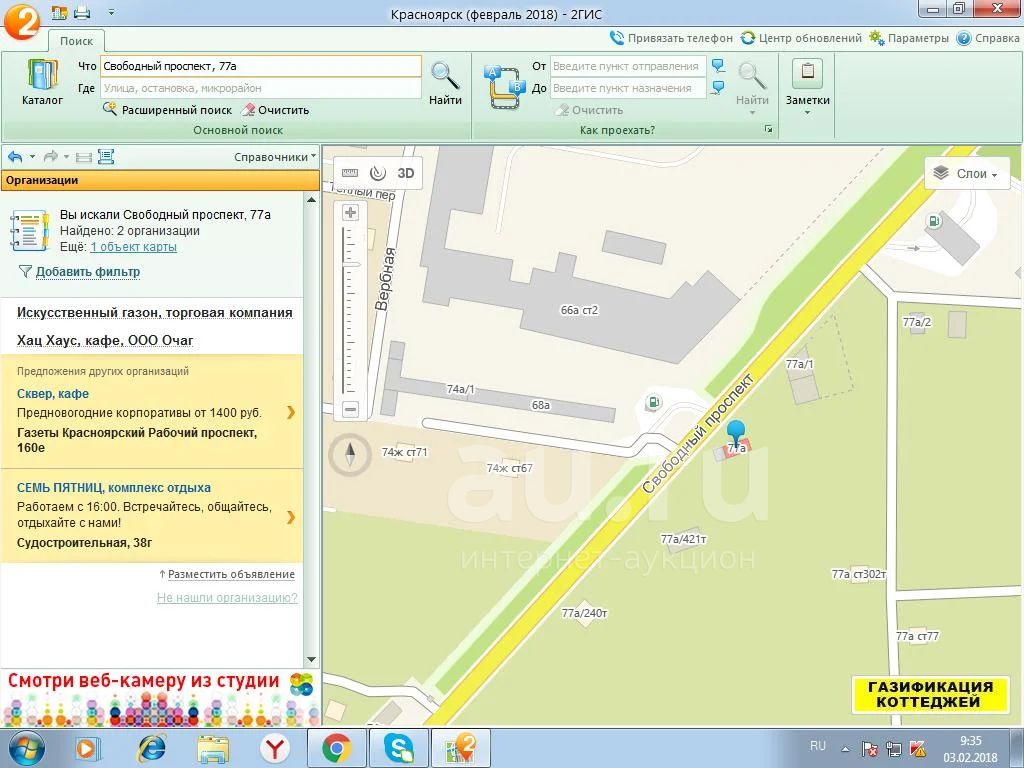This screenshot has width=1024, height=768.
Task: Open Расширенный поиск
Action: click(x=168, y=110)
